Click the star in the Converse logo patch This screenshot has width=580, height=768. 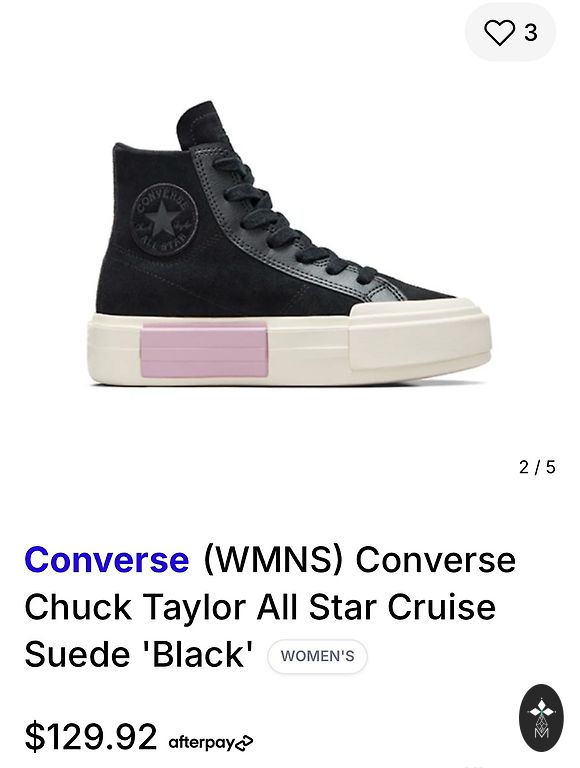pos(164,219)
